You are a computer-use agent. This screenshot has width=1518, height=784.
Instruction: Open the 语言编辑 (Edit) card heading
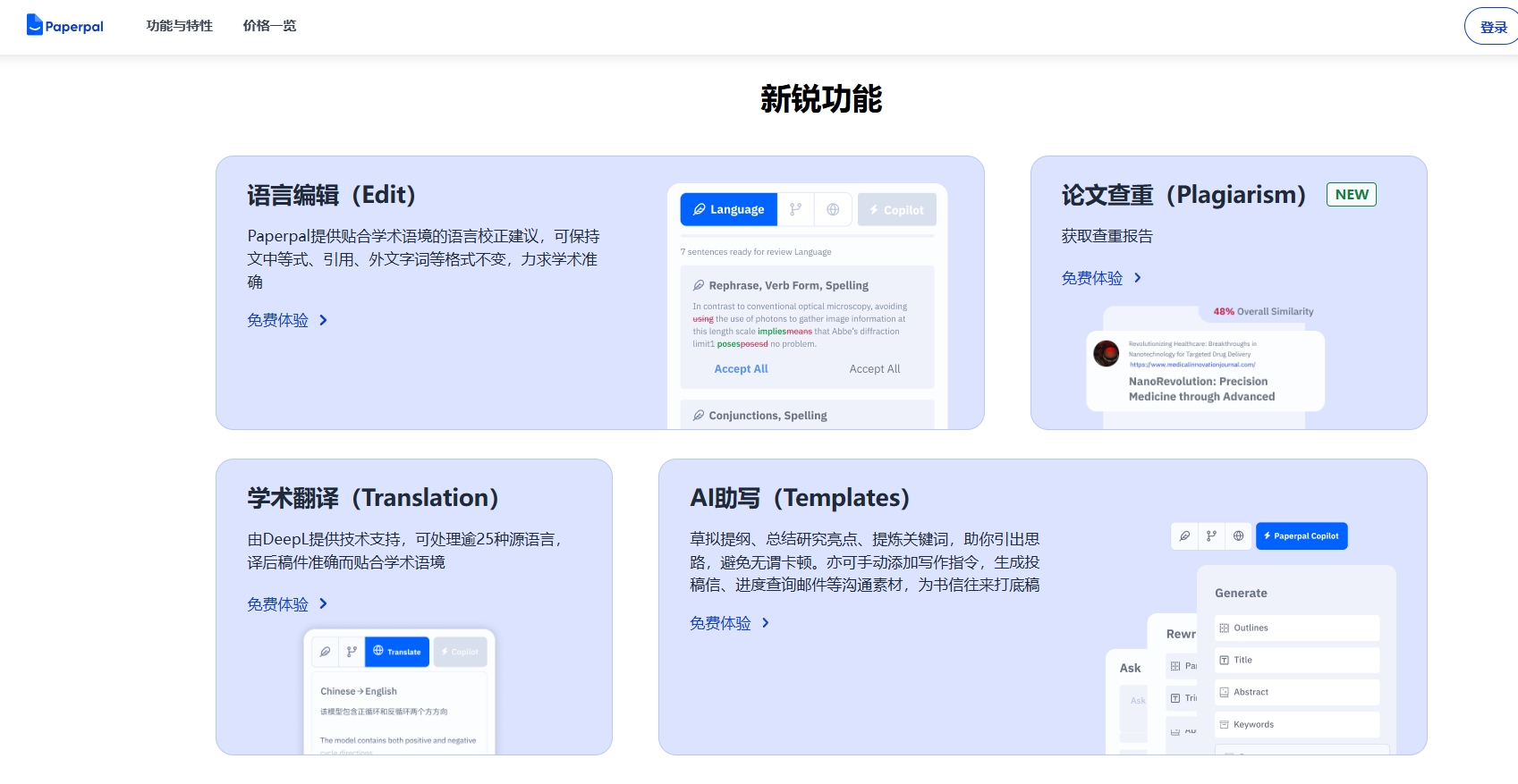point(332,195)
